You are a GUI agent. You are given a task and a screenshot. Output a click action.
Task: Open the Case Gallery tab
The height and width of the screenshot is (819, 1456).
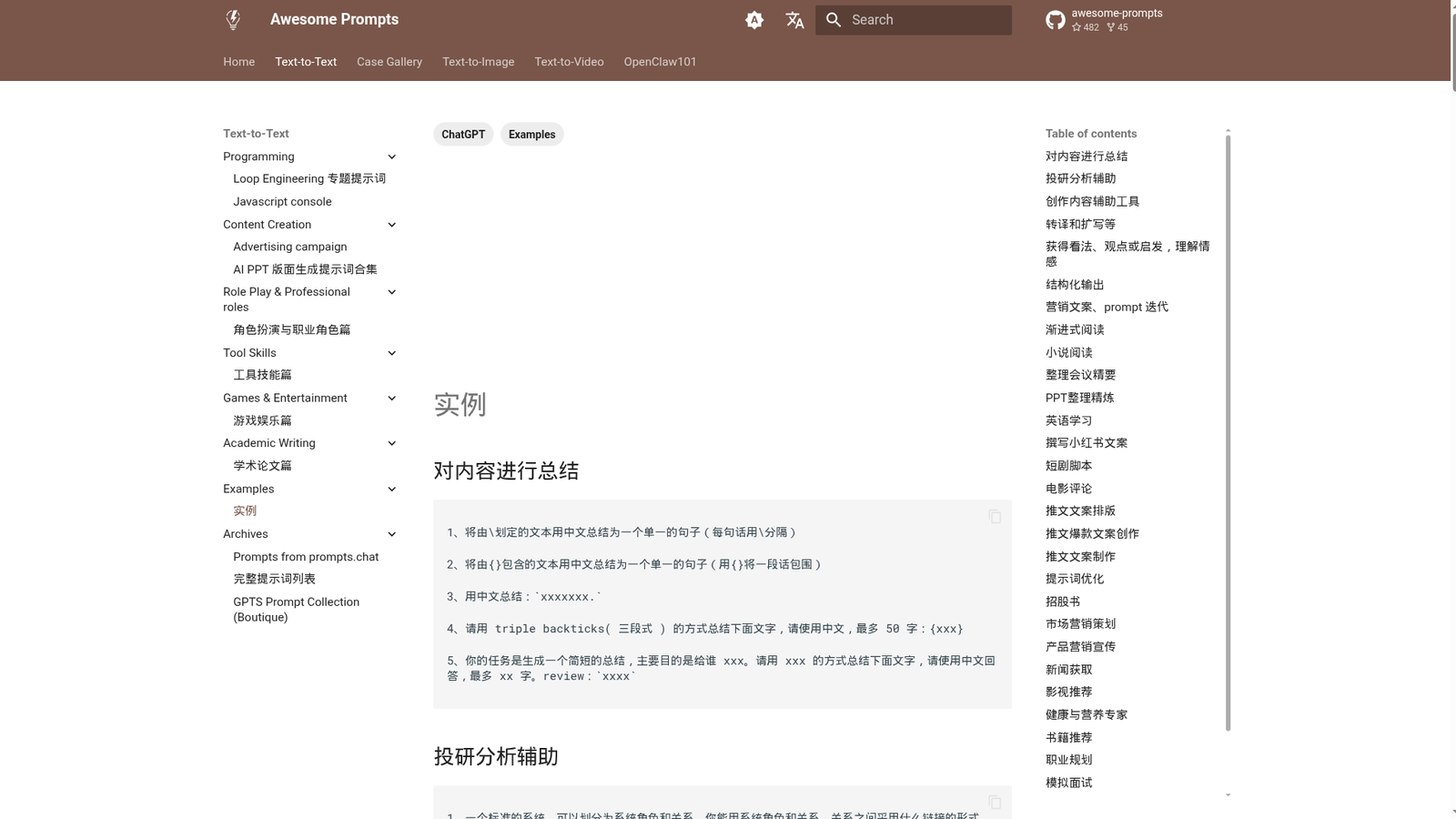(x=389, y=62)
